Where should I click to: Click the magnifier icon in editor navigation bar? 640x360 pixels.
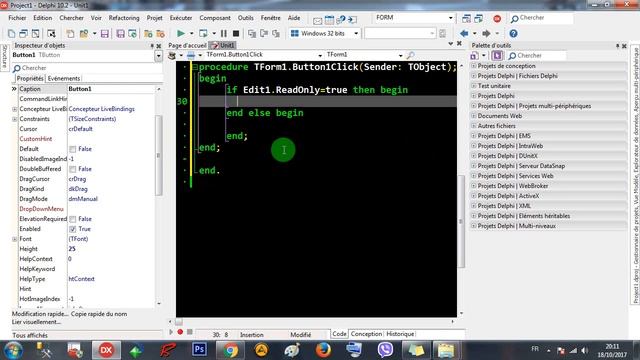pyautogui.click(x=411, y=55)
